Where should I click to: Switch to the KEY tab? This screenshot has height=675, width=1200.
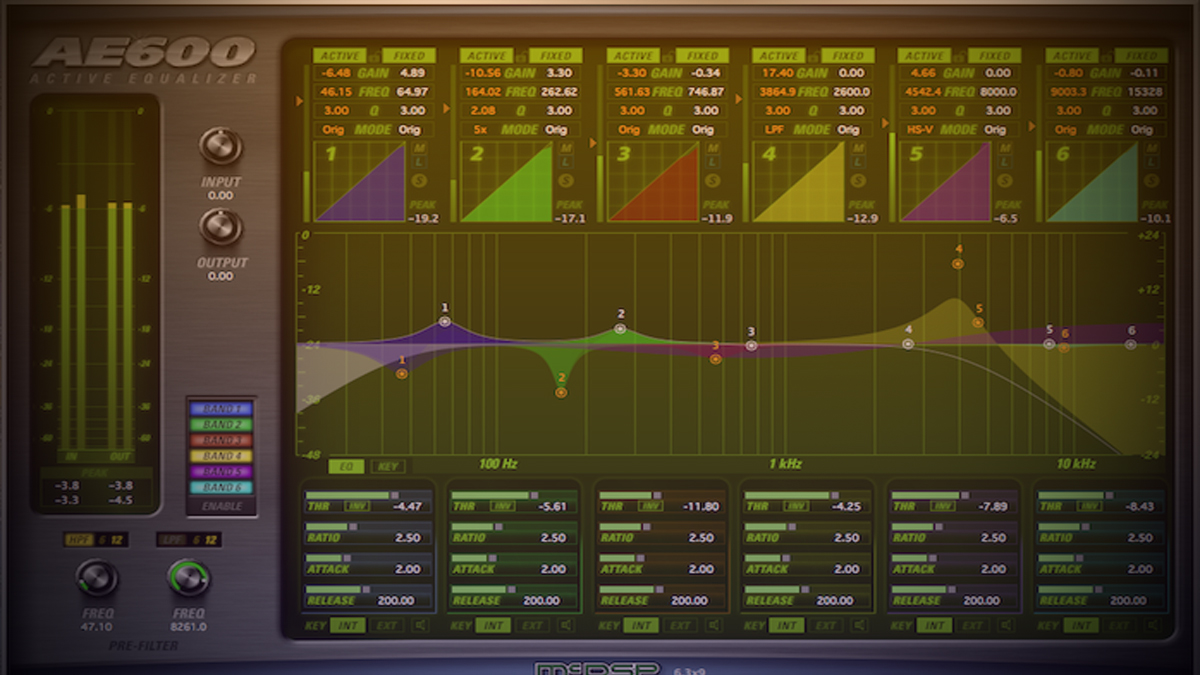coord(388,466)
